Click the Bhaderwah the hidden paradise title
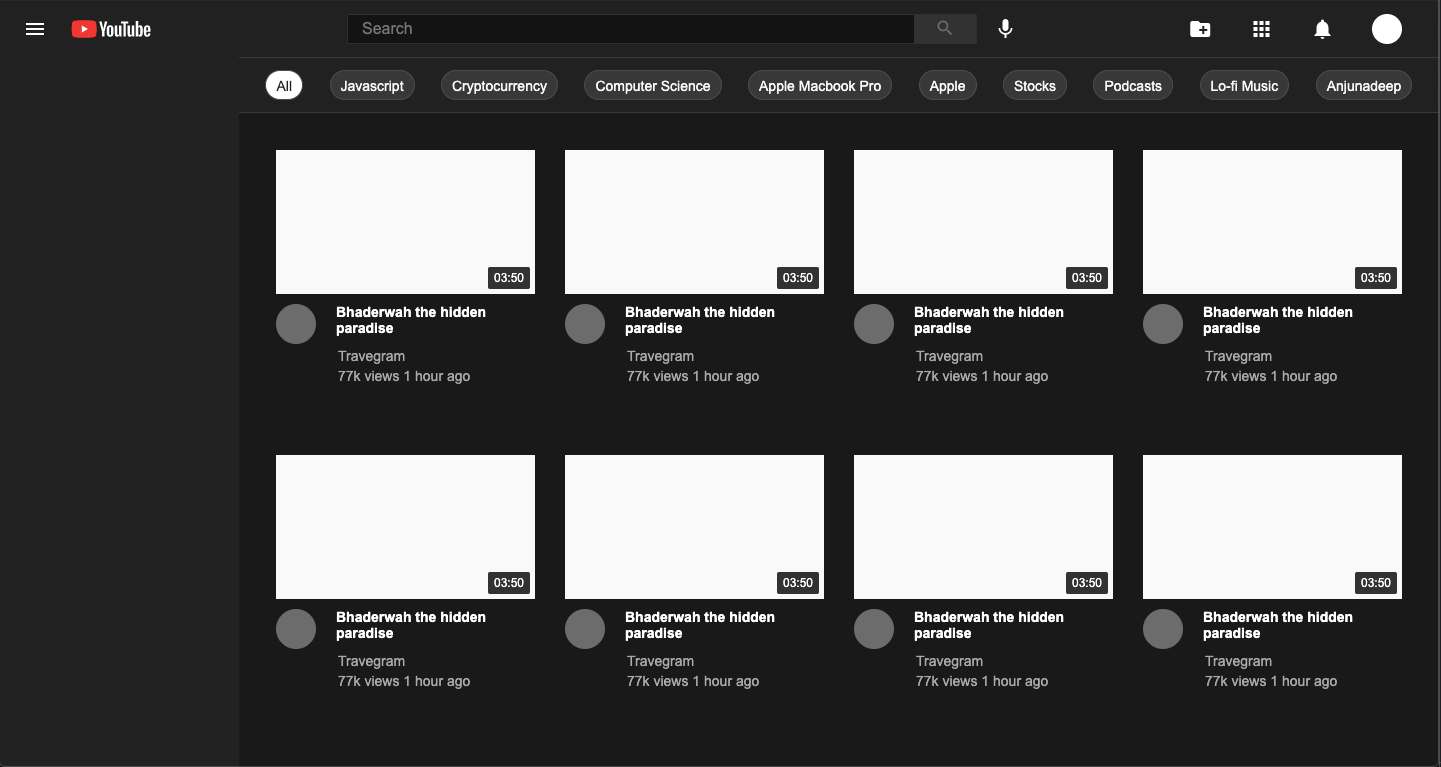Screen dimensions: 1441x767 [410, 320]
